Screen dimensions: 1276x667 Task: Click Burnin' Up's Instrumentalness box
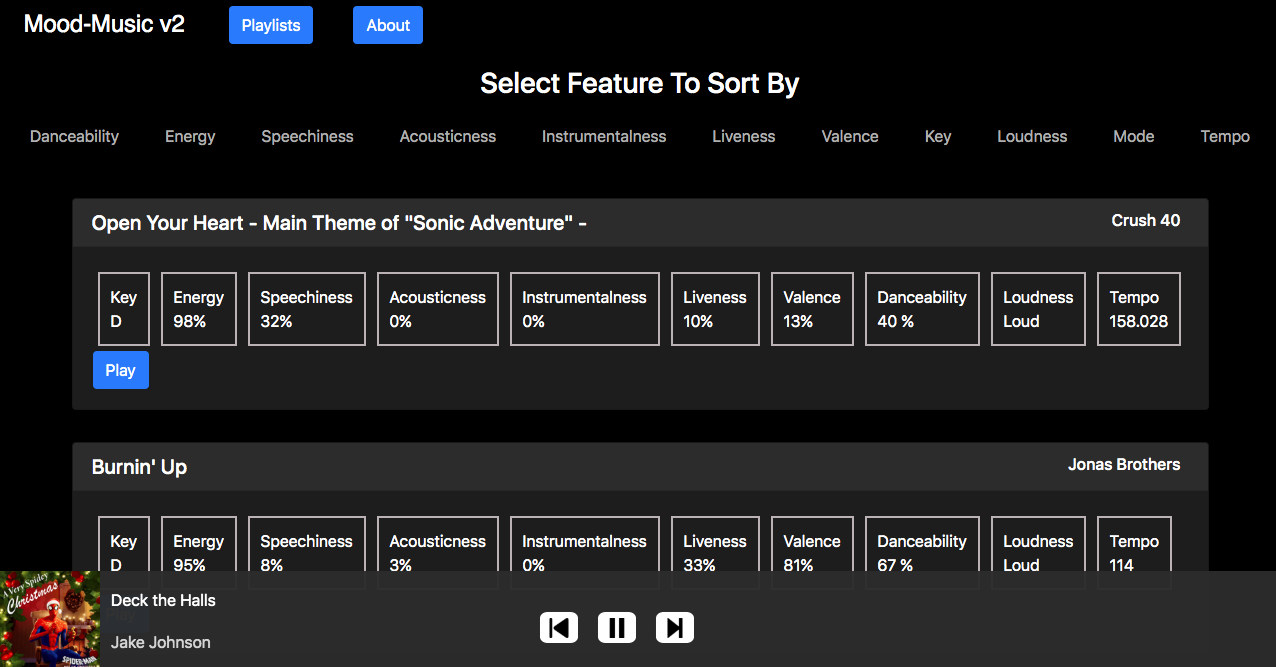click(585, 544)
